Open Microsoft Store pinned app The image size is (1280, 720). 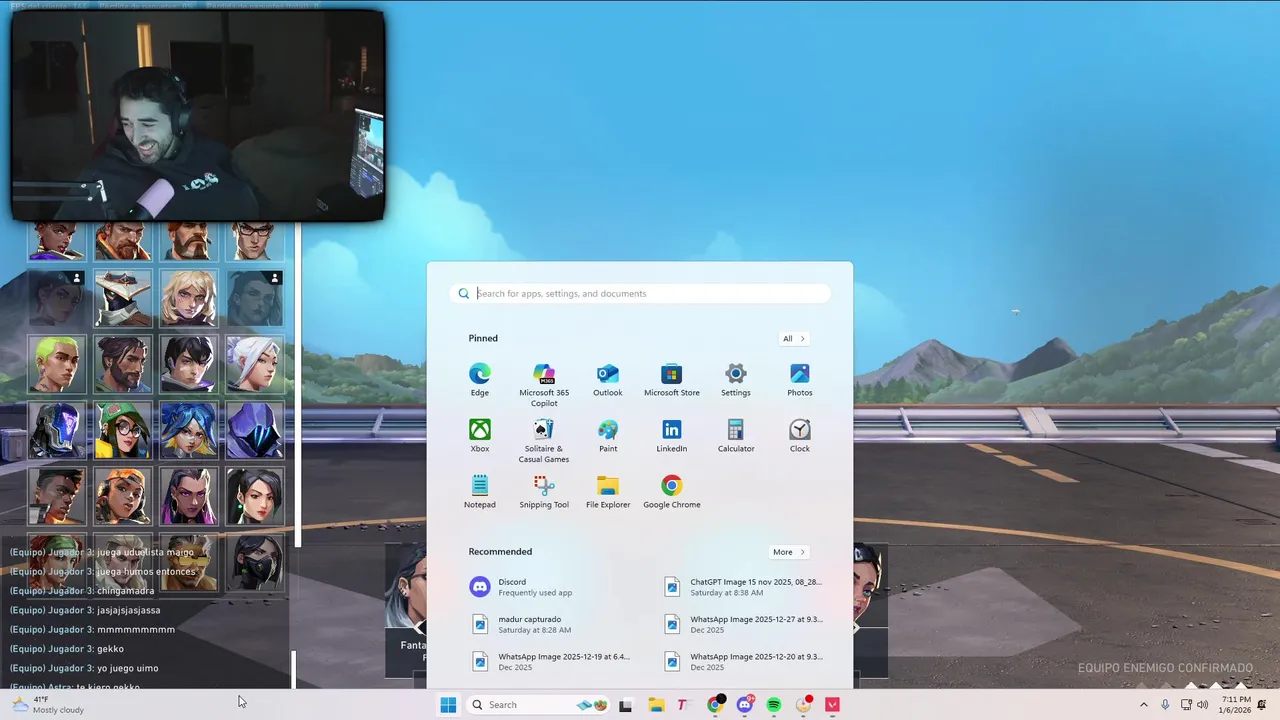672,379
